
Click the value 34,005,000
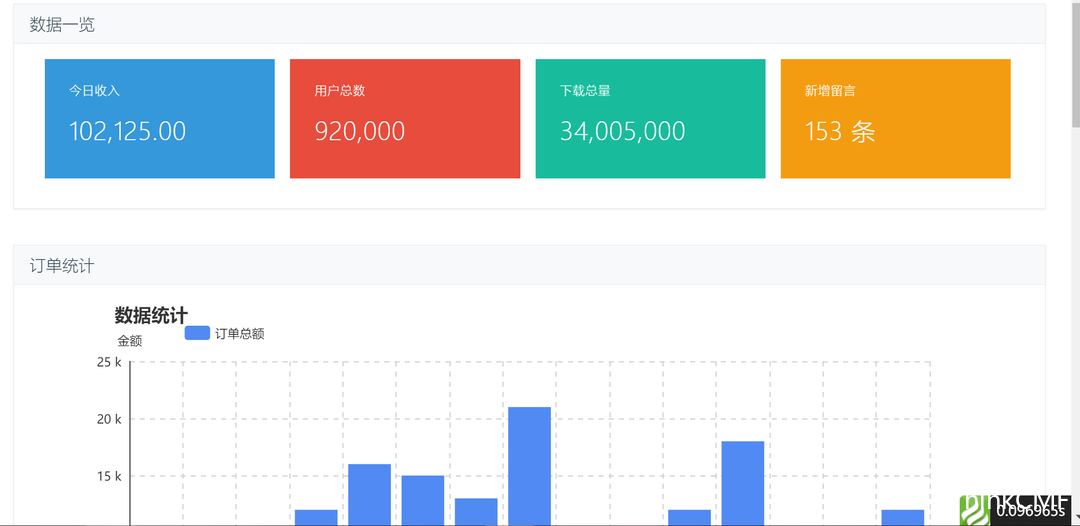622,131
